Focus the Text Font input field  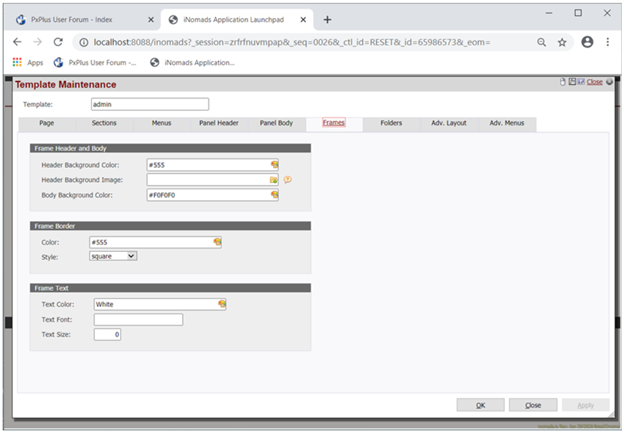[138, 320]
